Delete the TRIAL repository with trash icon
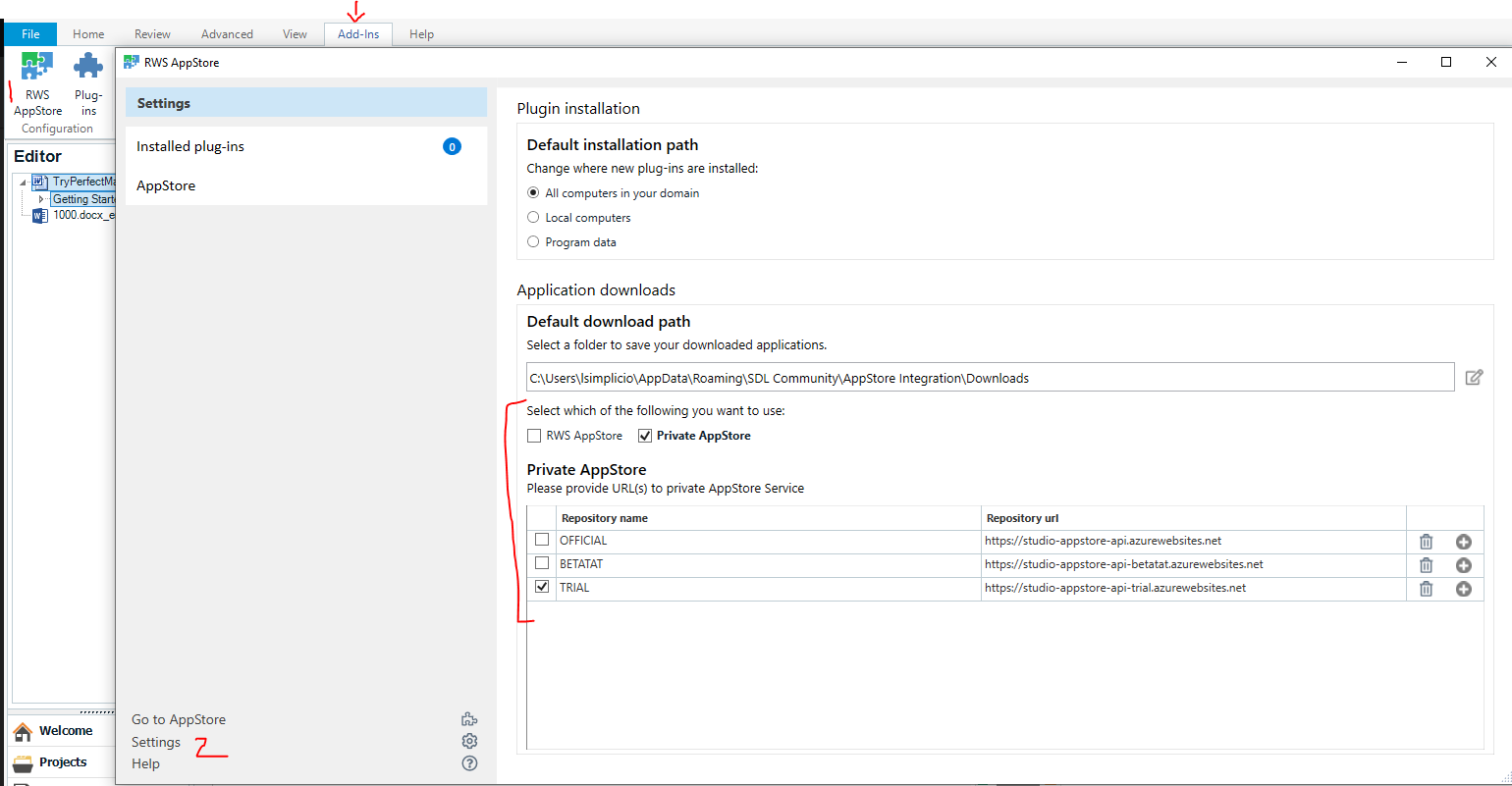 click(x=1426, y=589)
